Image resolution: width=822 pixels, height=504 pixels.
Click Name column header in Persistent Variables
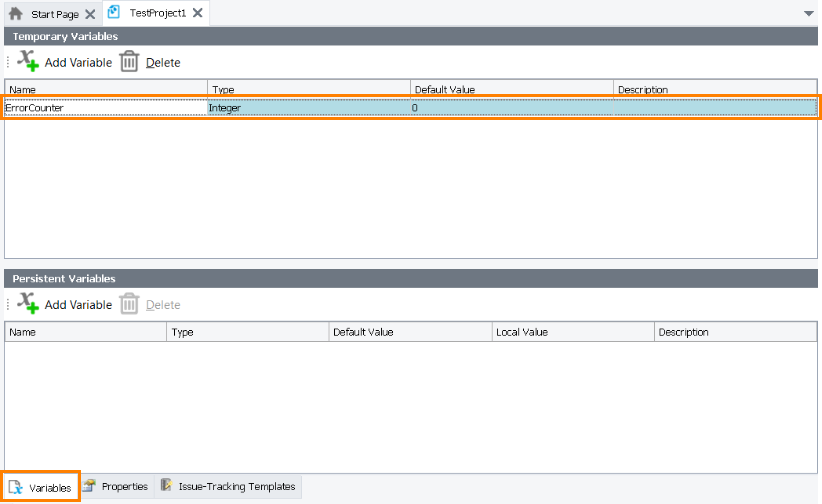point(86,332)
